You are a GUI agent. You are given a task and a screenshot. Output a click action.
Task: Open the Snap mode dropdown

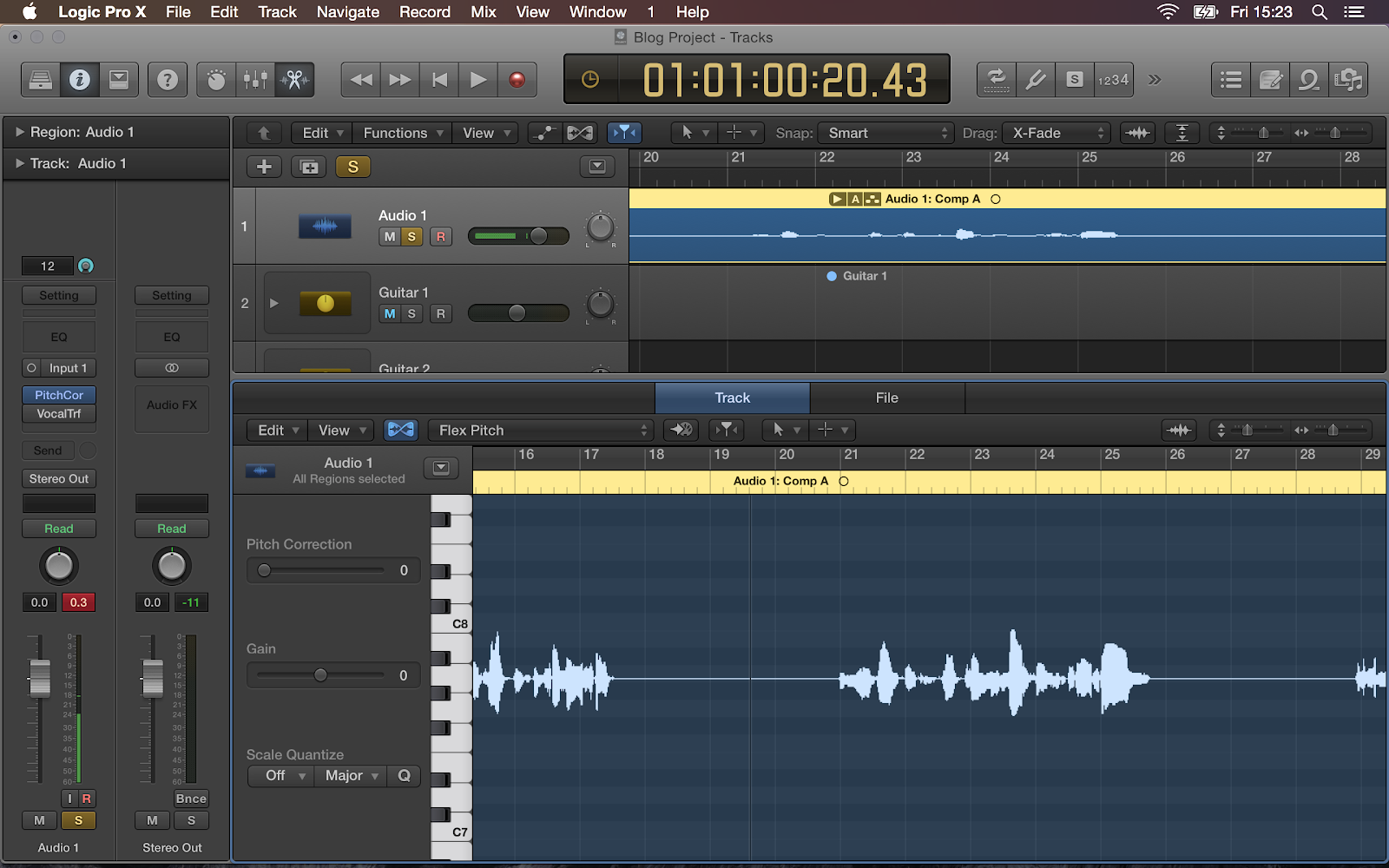click(x=885, y=133)
